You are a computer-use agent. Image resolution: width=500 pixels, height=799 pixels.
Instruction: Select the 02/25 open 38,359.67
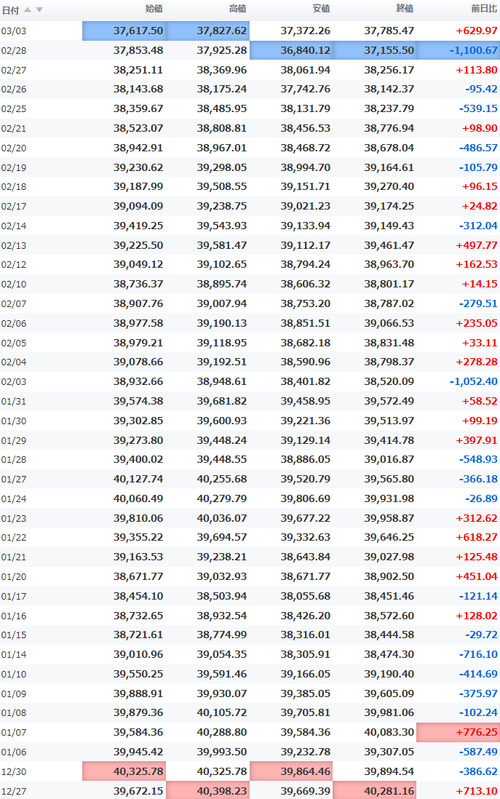[x=138, y=109]
